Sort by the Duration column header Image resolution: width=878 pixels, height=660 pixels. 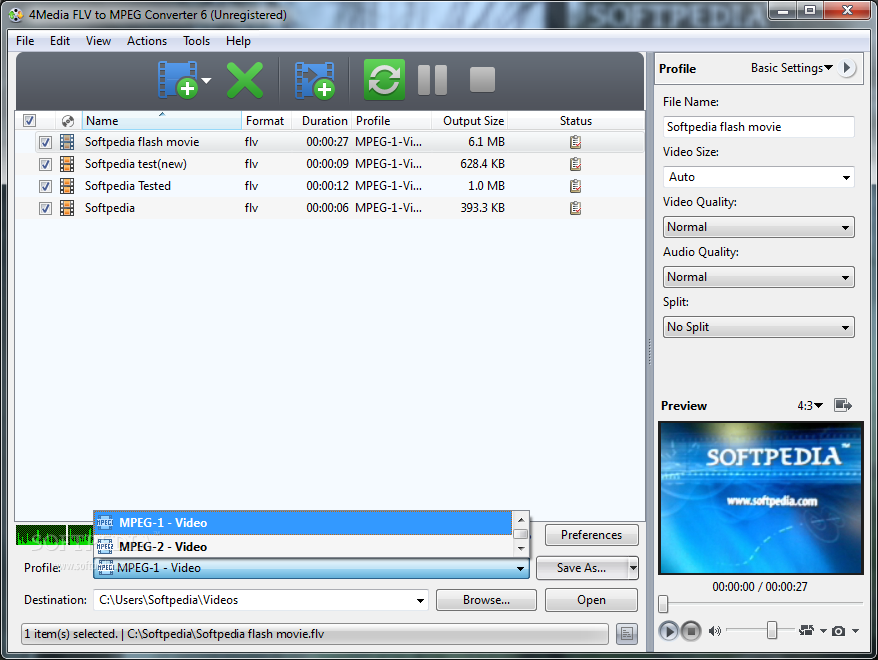click(324, 121)
